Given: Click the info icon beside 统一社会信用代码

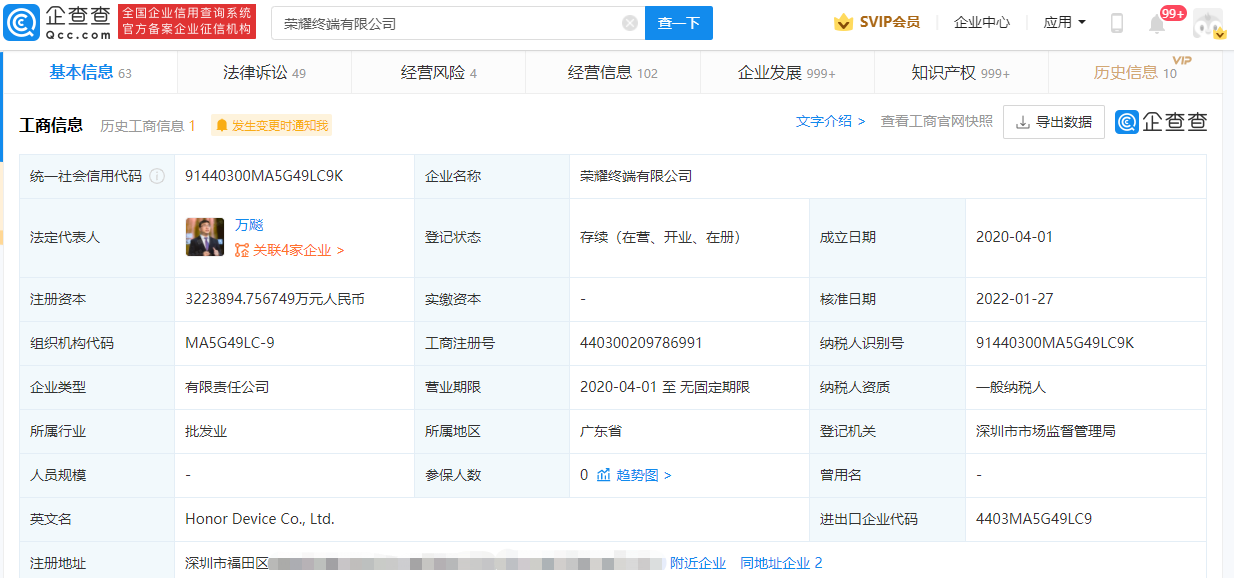Looking at the screenshot, I should pos(157,176).
